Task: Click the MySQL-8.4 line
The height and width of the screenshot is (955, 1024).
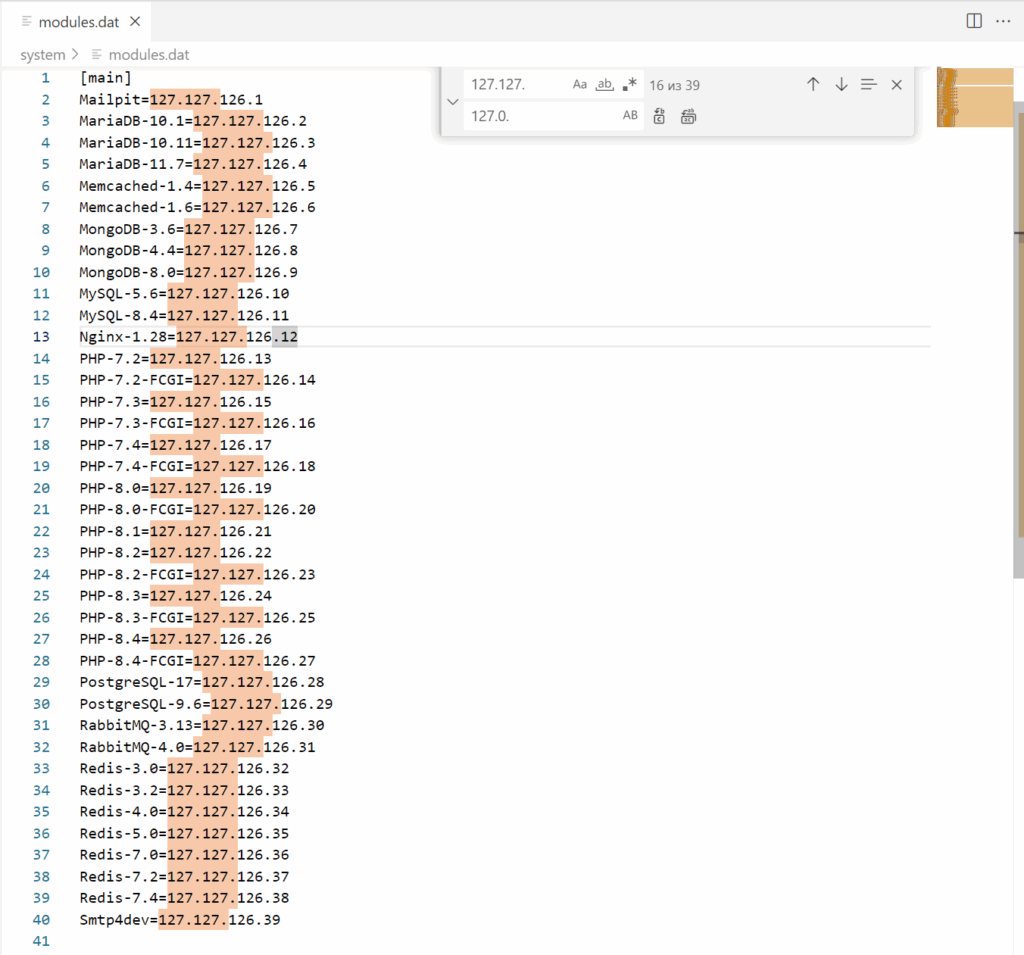Action: 184,315
